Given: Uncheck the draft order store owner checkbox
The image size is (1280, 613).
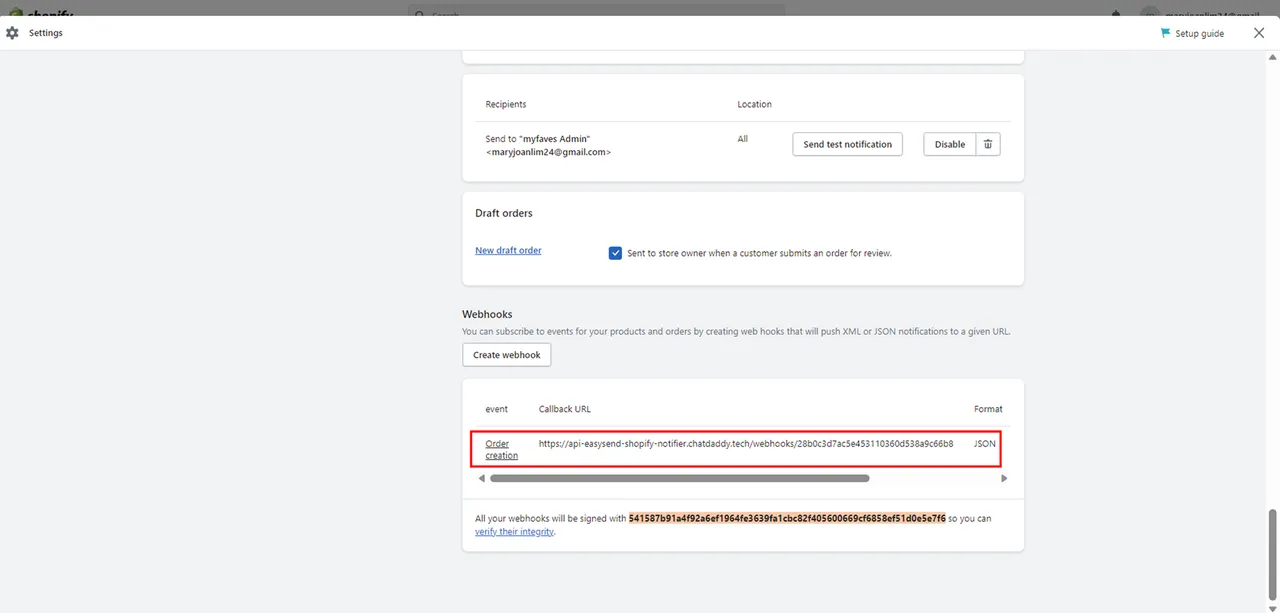Looking at the screenshot, I should [615, 253].
